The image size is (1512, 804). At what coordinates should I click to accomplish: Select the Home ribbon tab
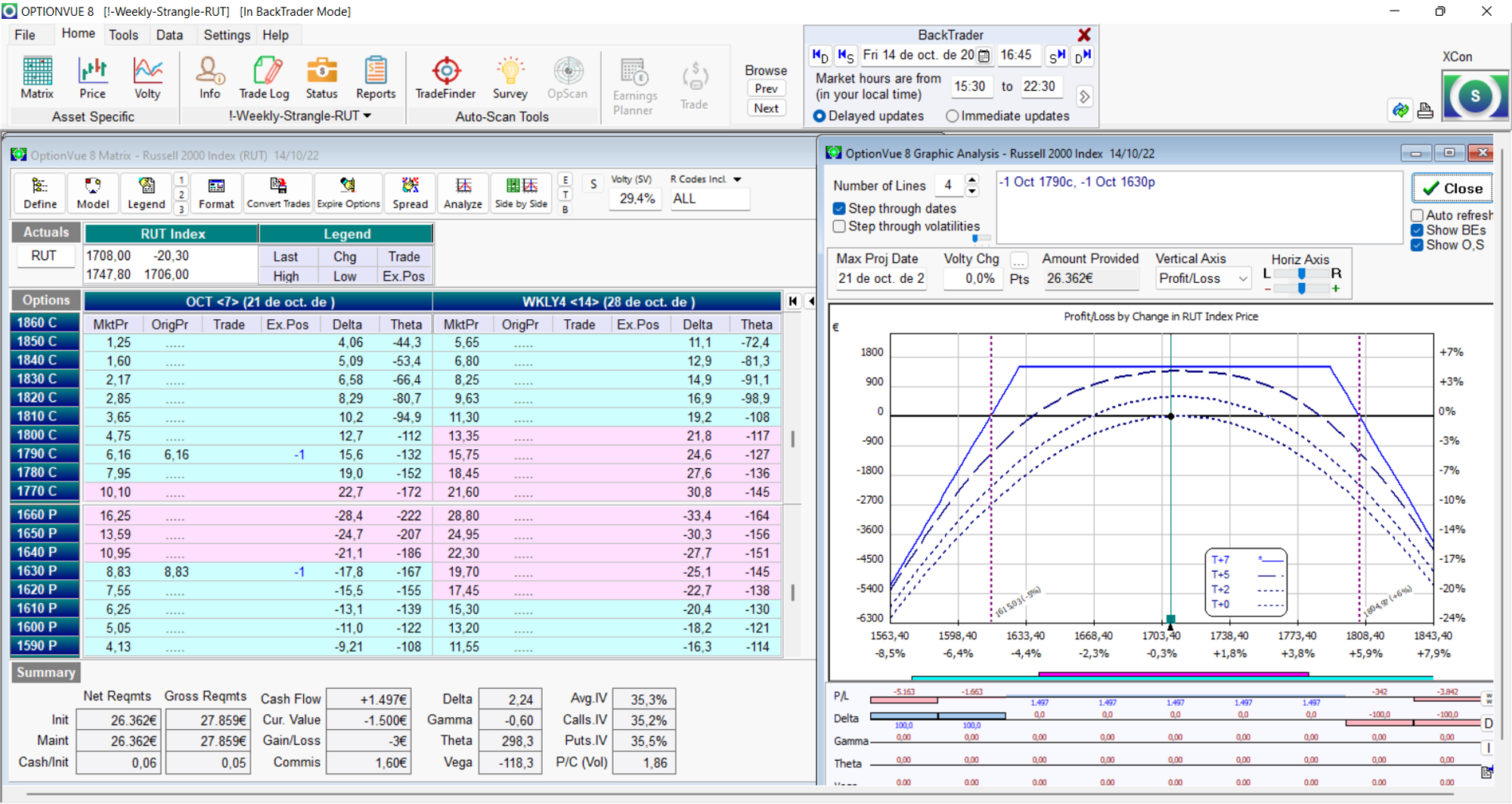point(78,34)
